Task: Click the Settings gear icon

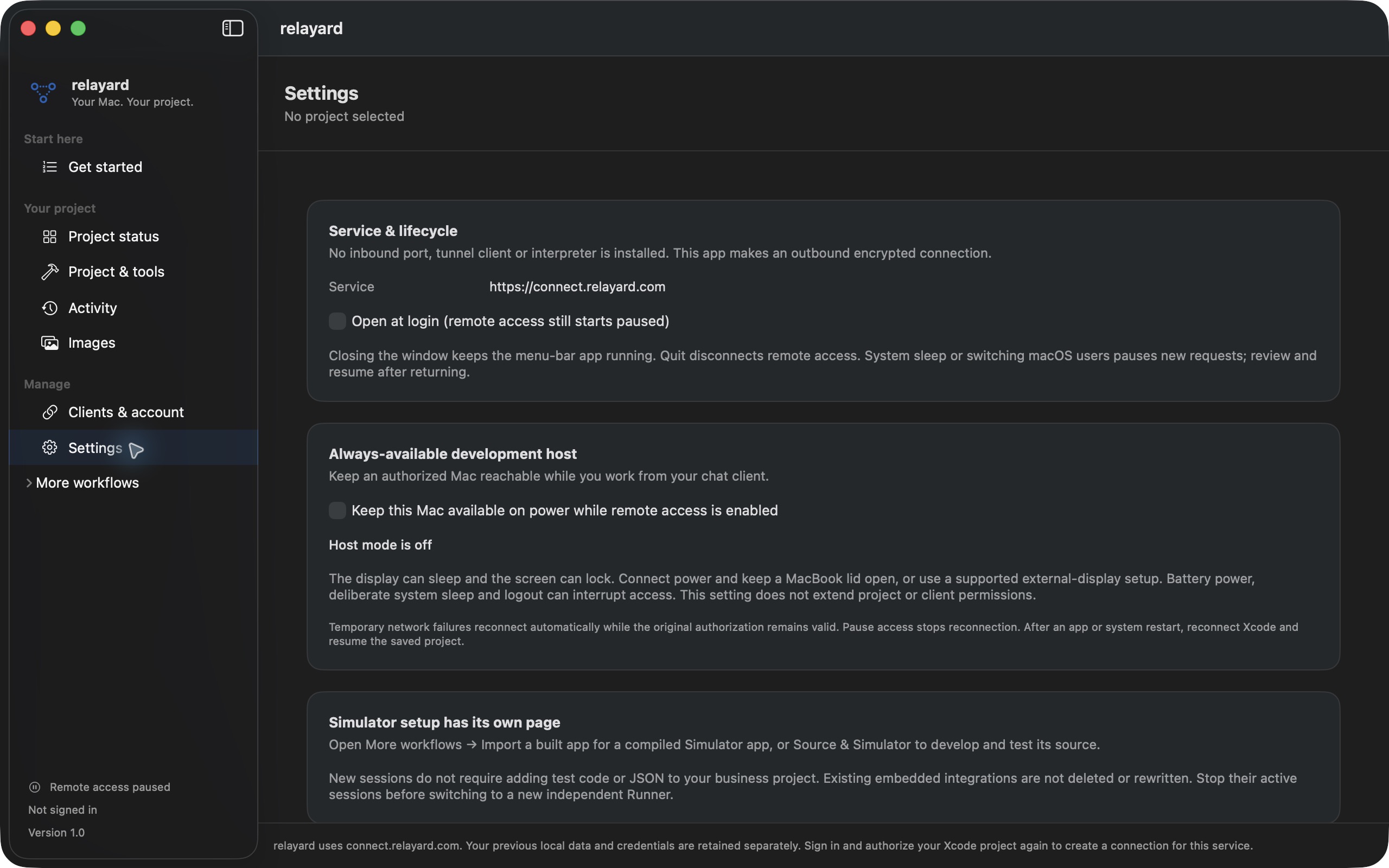Action: click(x=50, y=448)
